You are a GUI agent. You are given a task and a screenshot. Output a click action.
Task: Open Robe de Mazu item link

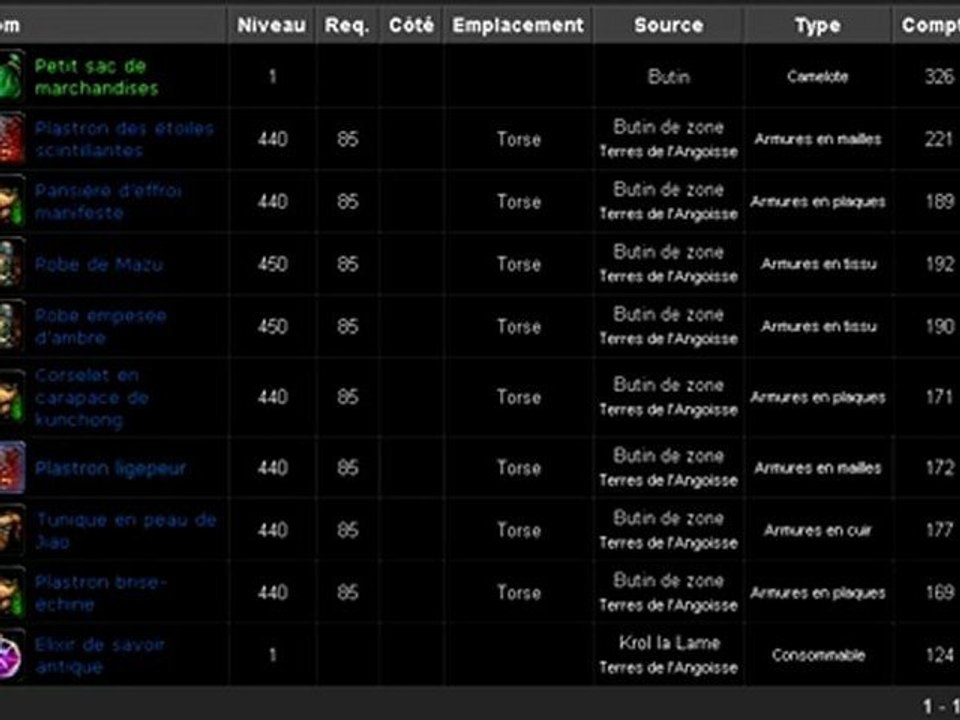pyautogui.click(x=99, y=264)
